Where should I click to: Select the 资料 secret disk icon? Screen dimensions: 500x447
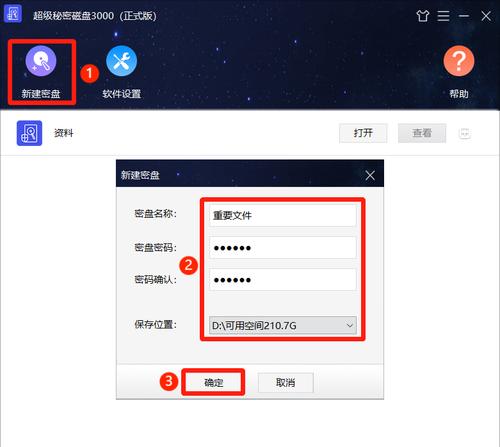(29, 133)
